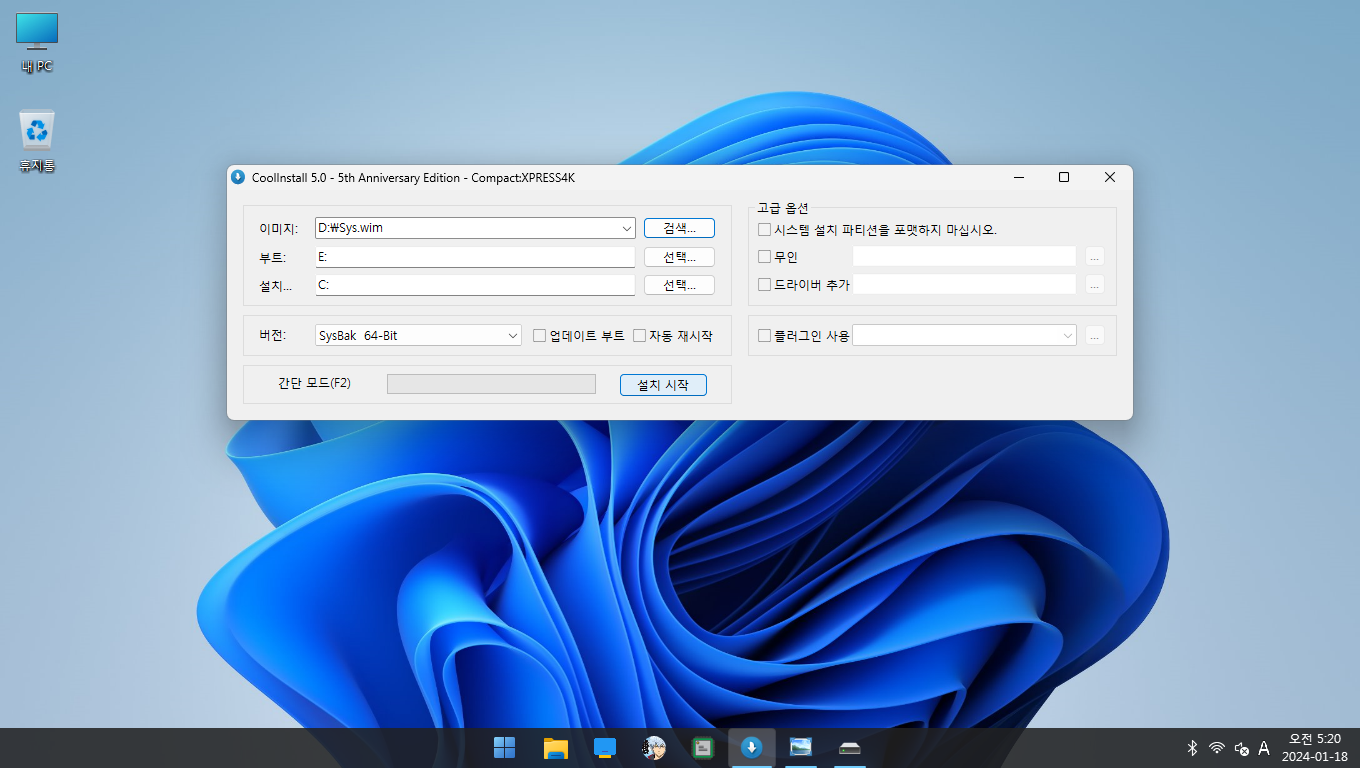Browse drivers with 드라이버 추가 ellipsis button
This screenshot has width=1360, height=768.
pyautogui.click(x=1095, y=285)
